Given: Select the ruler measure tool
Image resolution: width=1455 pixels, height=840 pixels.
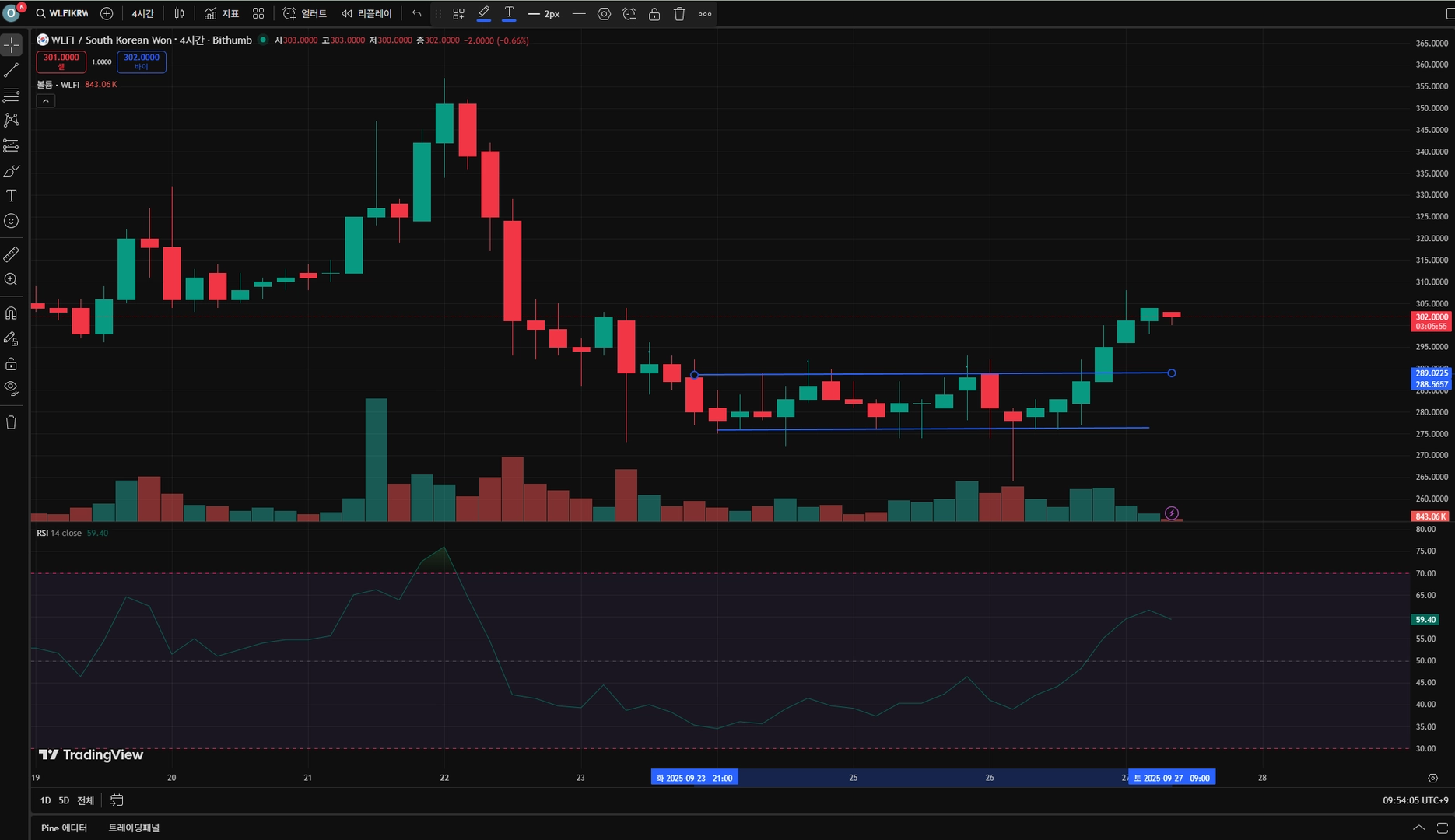Looking at the screenshot, I should tap(12, 254).
